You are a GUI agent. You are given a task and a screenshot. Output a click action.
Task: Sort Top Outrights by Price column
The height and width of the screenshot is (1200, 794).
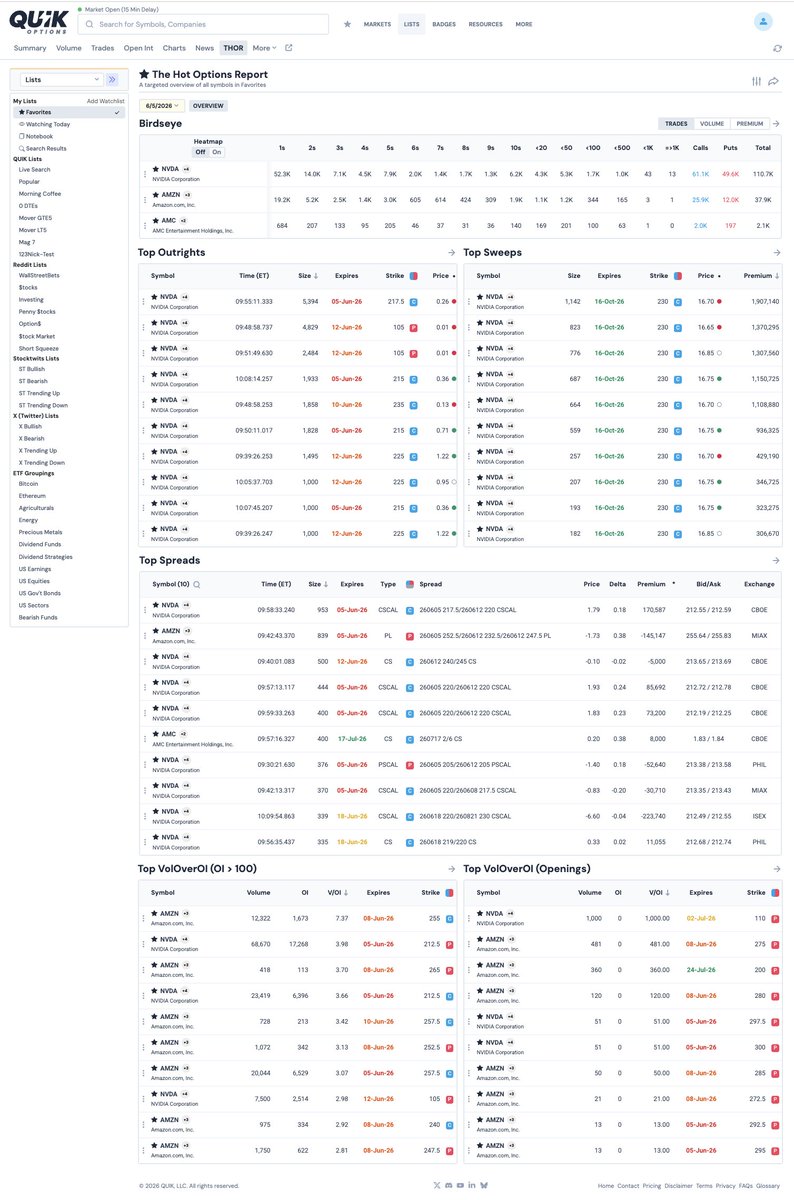[443, 276]
